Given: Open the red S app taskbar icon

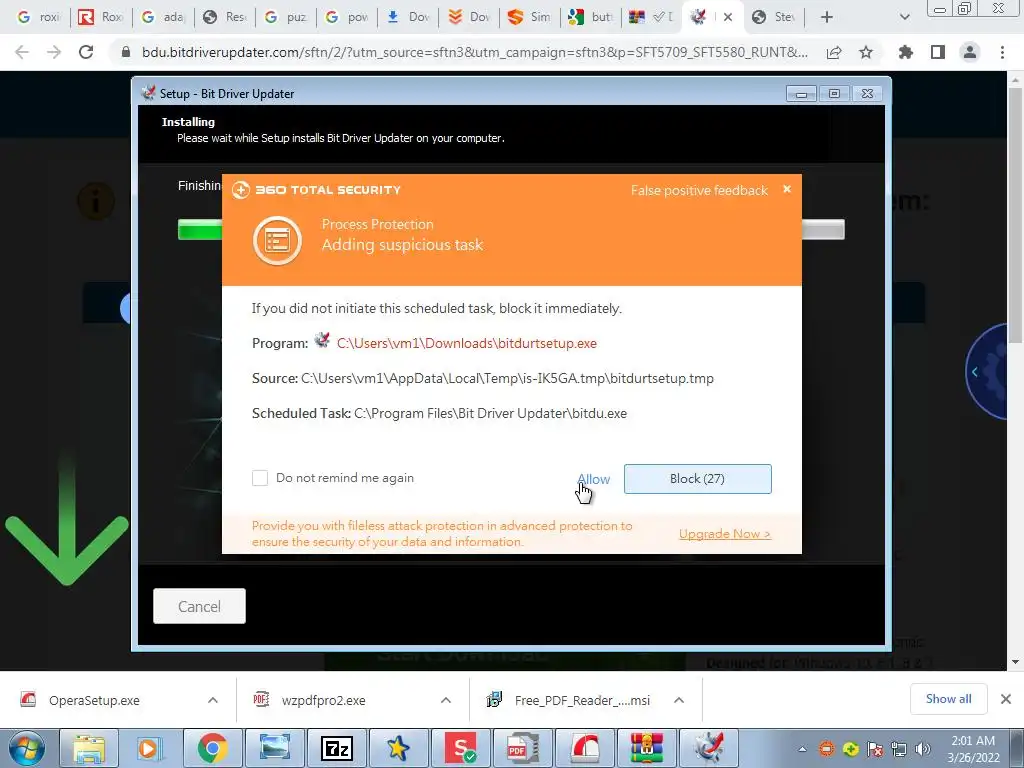Looking at the screenshot, I should pyautogui.click(x=460, y=748).
